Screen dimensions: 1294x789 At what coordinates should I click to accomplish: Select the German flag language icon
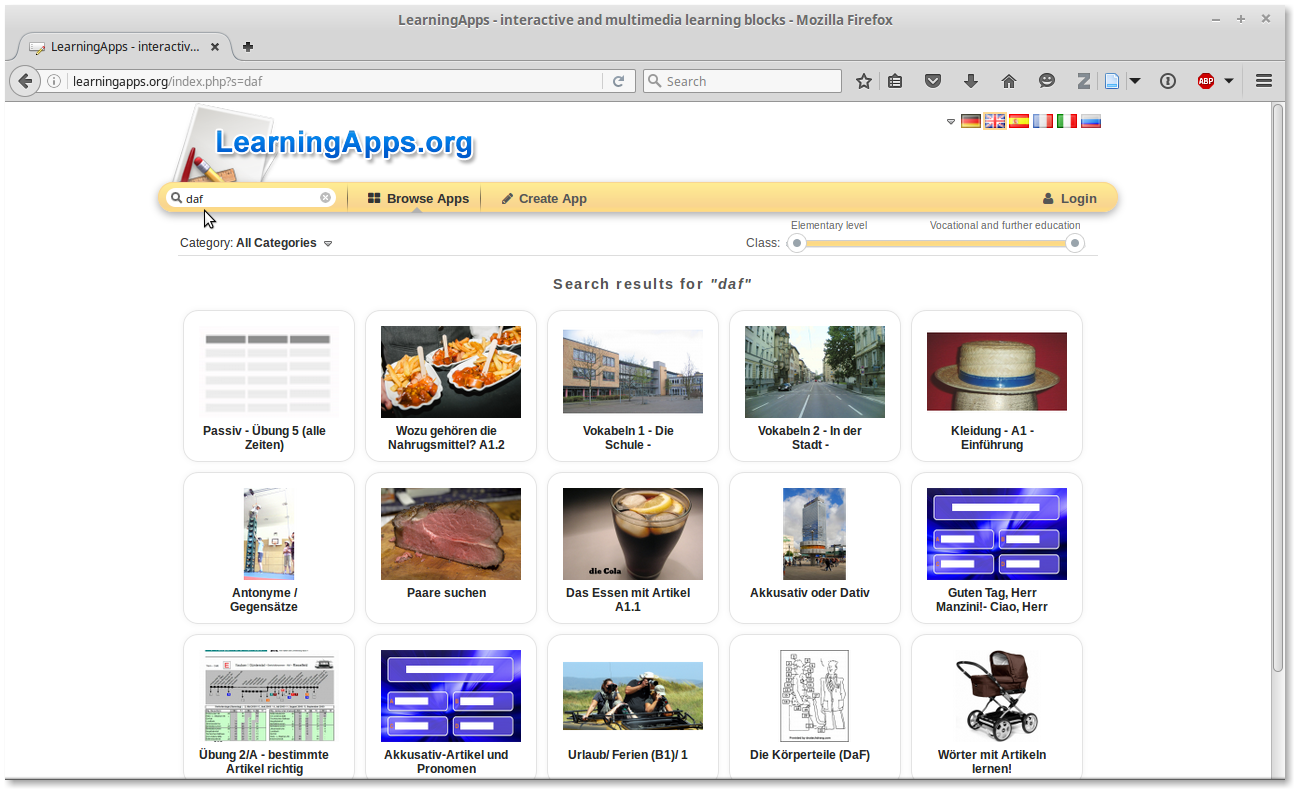pos(970,120)
